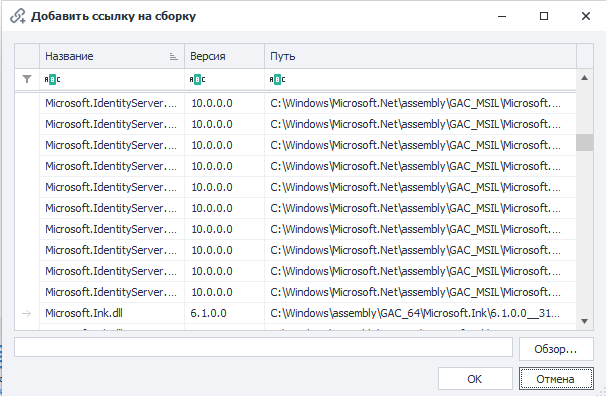Image resolution: width=606 pixels, height=396 pixels.
Task: Open the ABC filter condition for Путь
Action: click(x=277, y=80)
